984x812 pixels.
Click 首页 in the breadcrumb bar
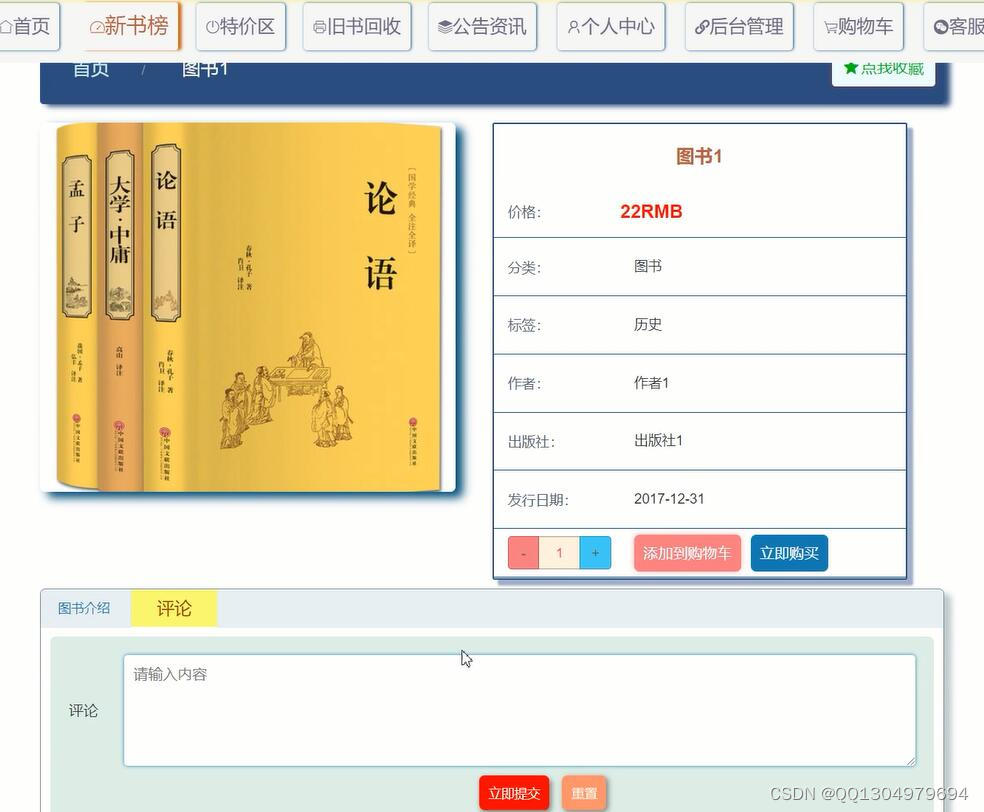91,69
